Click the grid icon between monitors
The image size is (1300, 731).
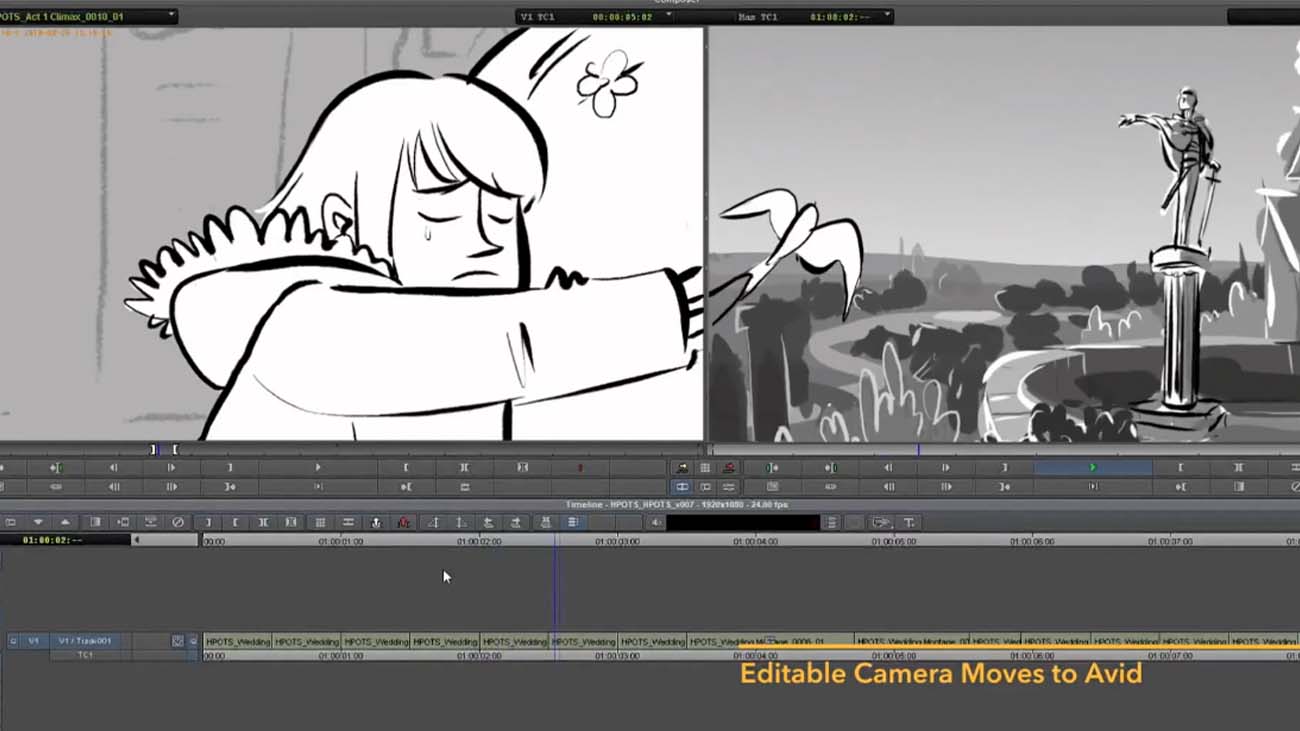pyautogui.click(x=705, y=467)
